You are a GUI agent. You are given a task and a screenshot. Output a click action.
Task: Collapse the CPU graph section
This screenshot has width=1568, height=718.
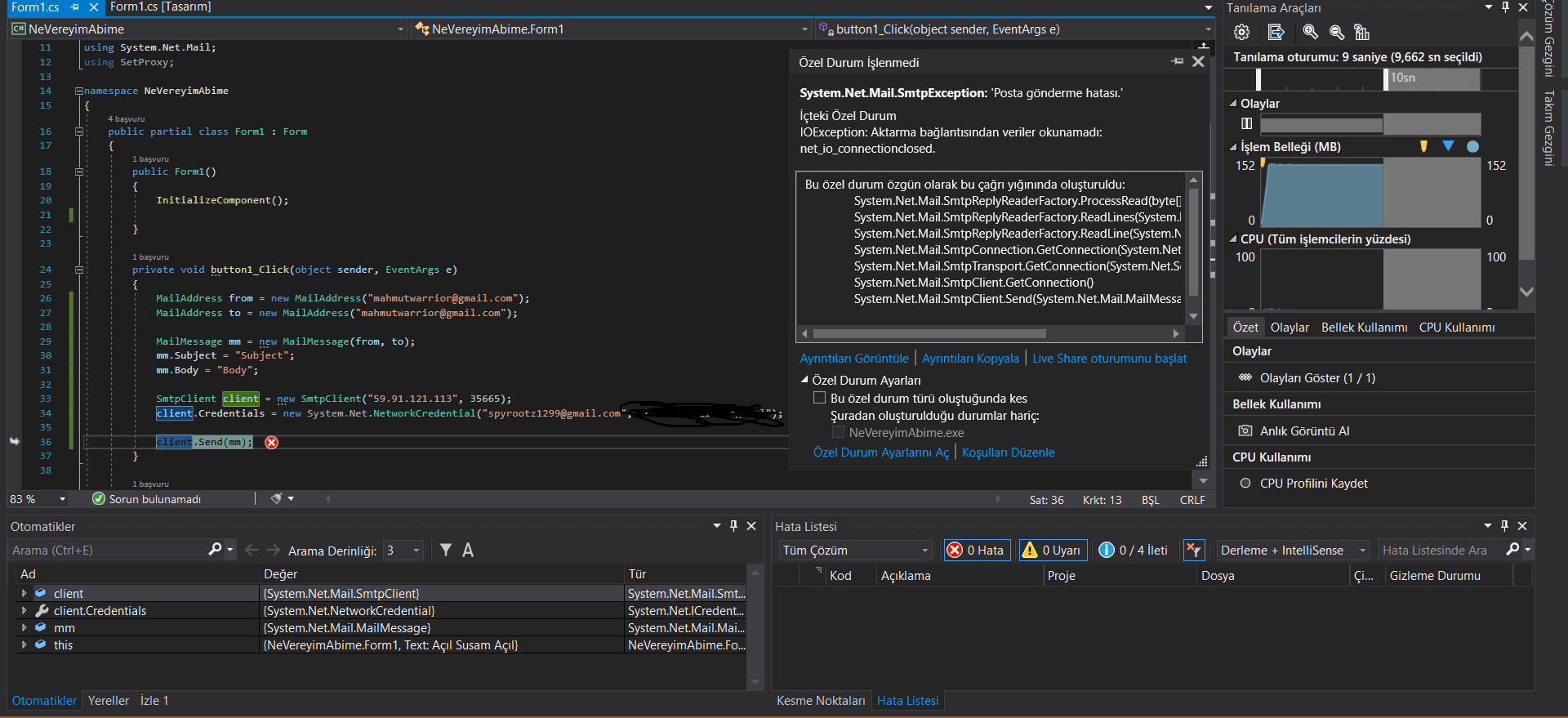(1233, 239)
